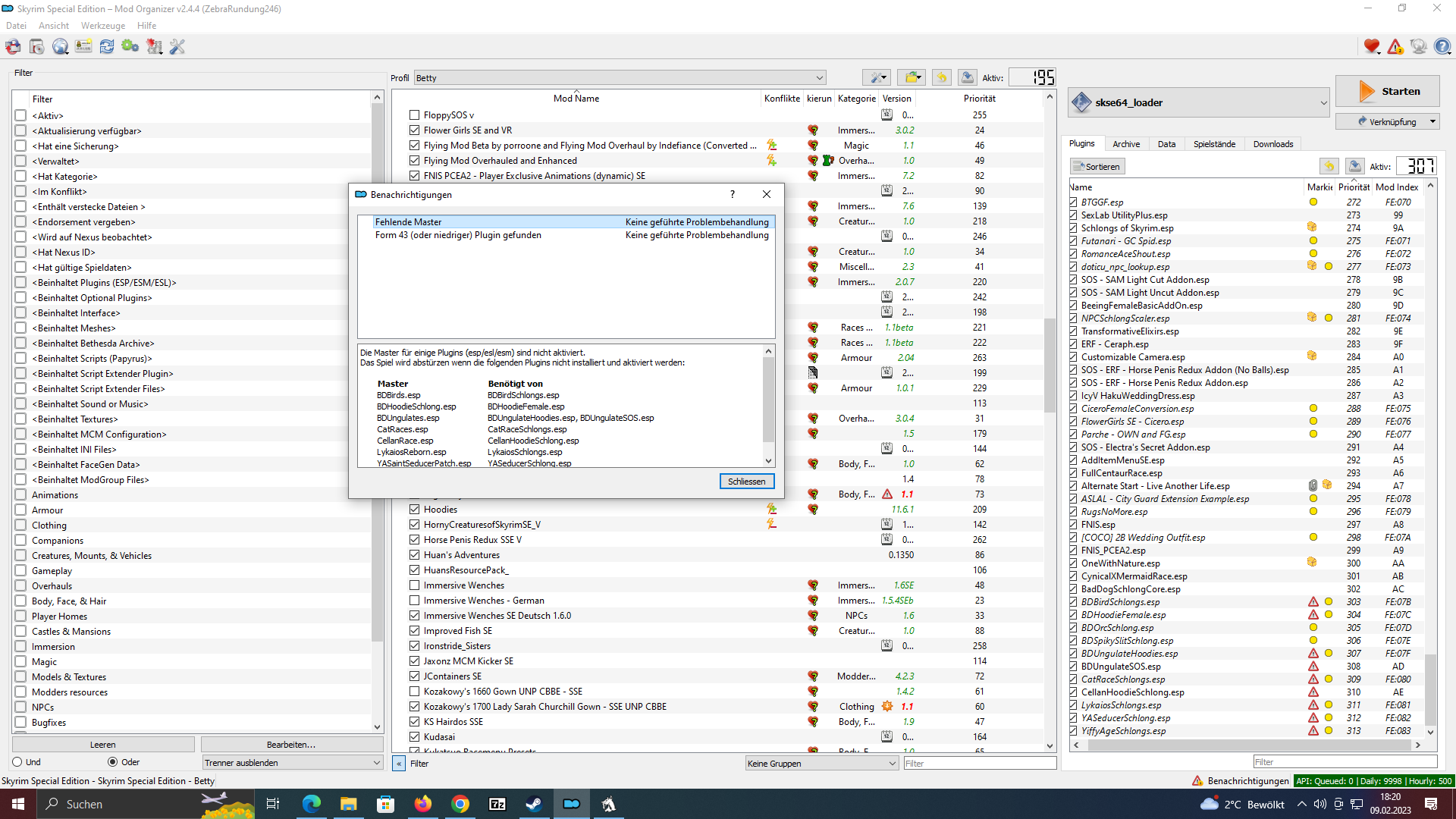Click the Sortieren button
This screenshot has height=819, width=1456.
tap(1097, 167)
